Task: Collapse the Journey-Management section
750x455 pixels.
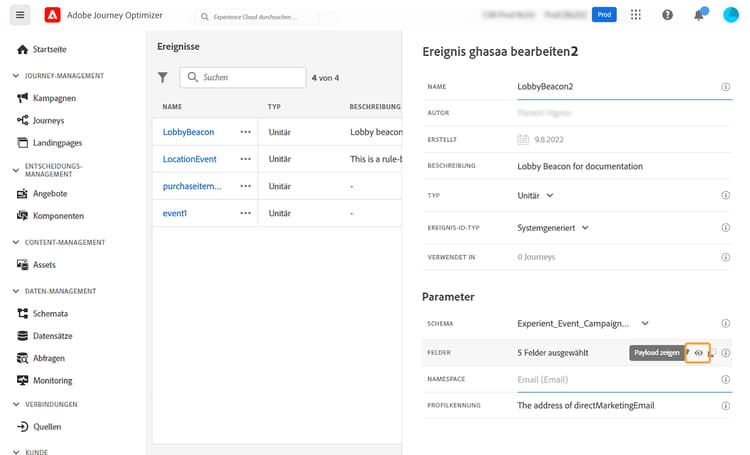Action: coord(15,76)
